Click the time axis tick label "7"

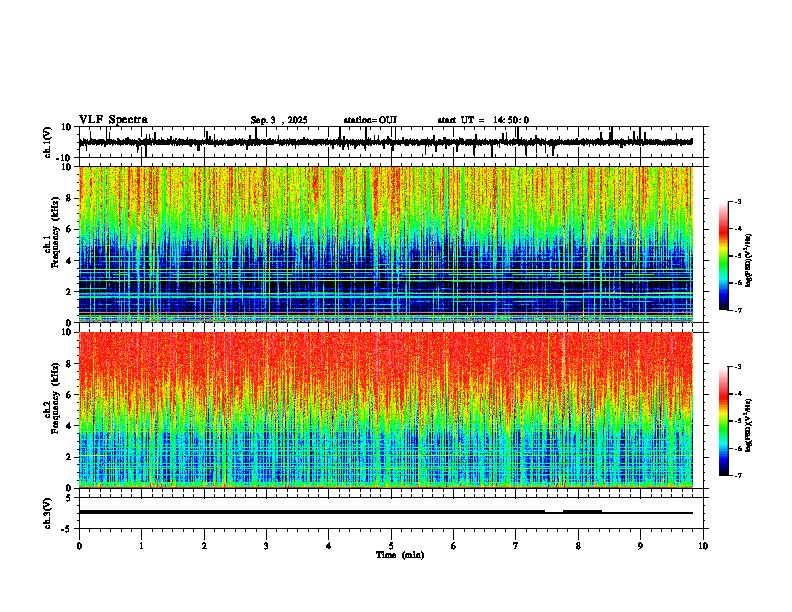[x=516, y=546]
